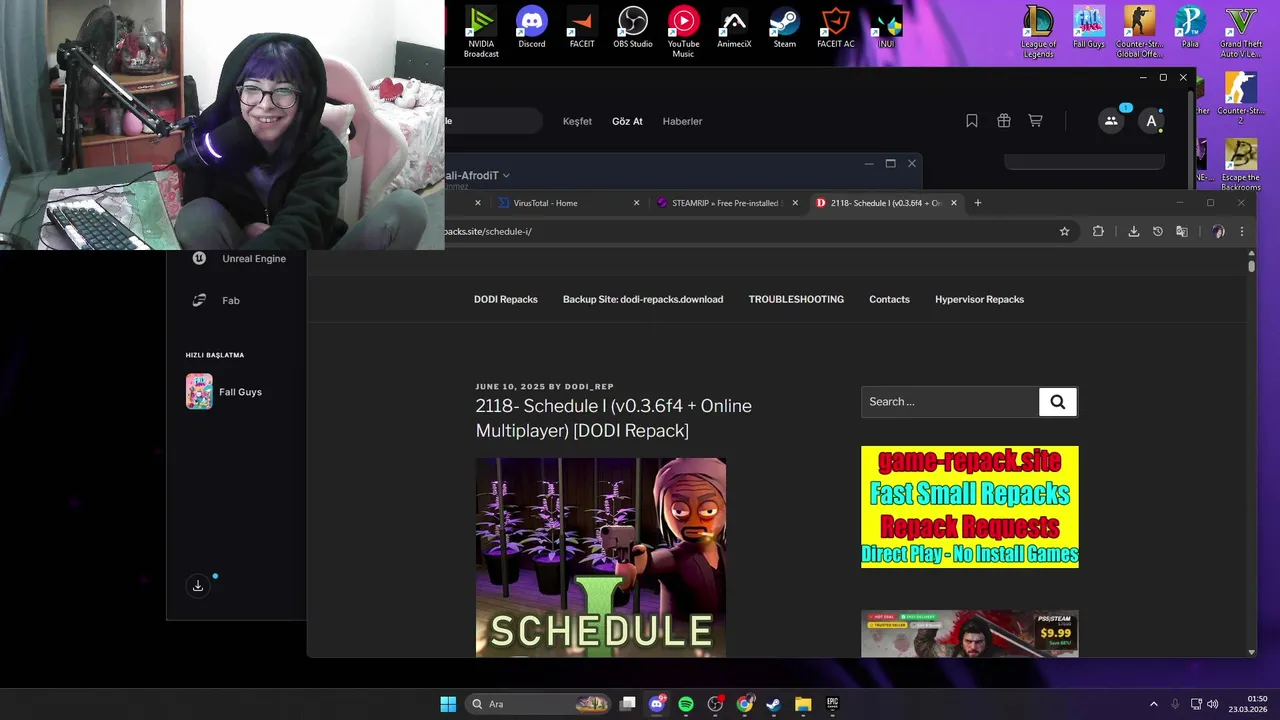Screen dimensions: 1280x720
Task: Open Counter-Strike 2 desktop shortcut
Action: [1241, 98]
